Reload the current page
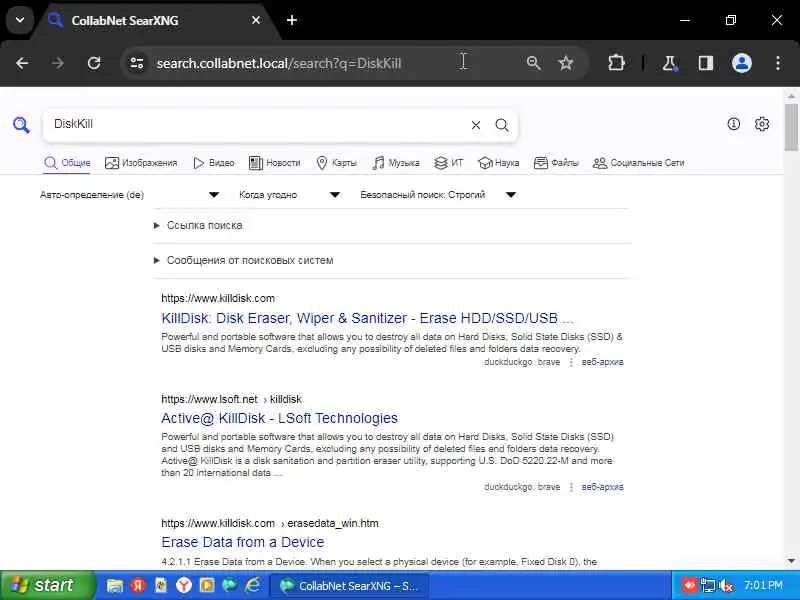This screenshot has height=600, width=800. pos(94,63)
